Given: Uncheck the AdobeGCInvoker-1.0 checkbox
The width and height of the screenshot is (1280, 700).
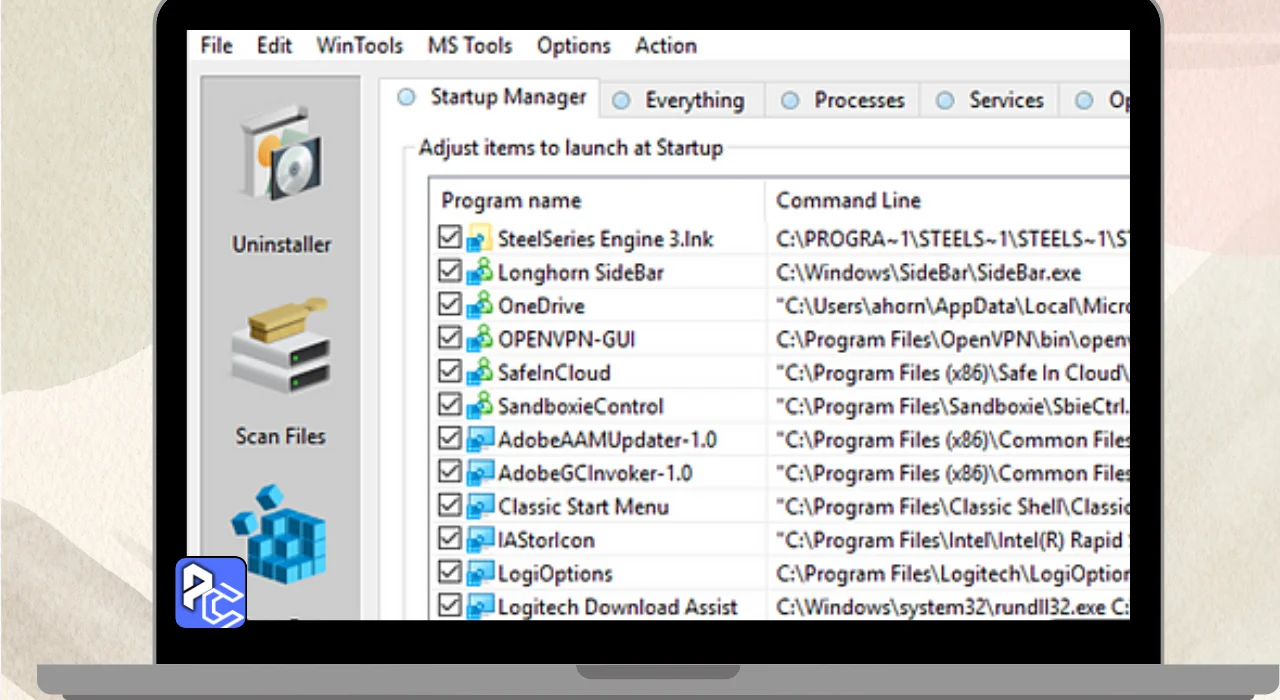Looking at the screenshot, I should point(450,473).
